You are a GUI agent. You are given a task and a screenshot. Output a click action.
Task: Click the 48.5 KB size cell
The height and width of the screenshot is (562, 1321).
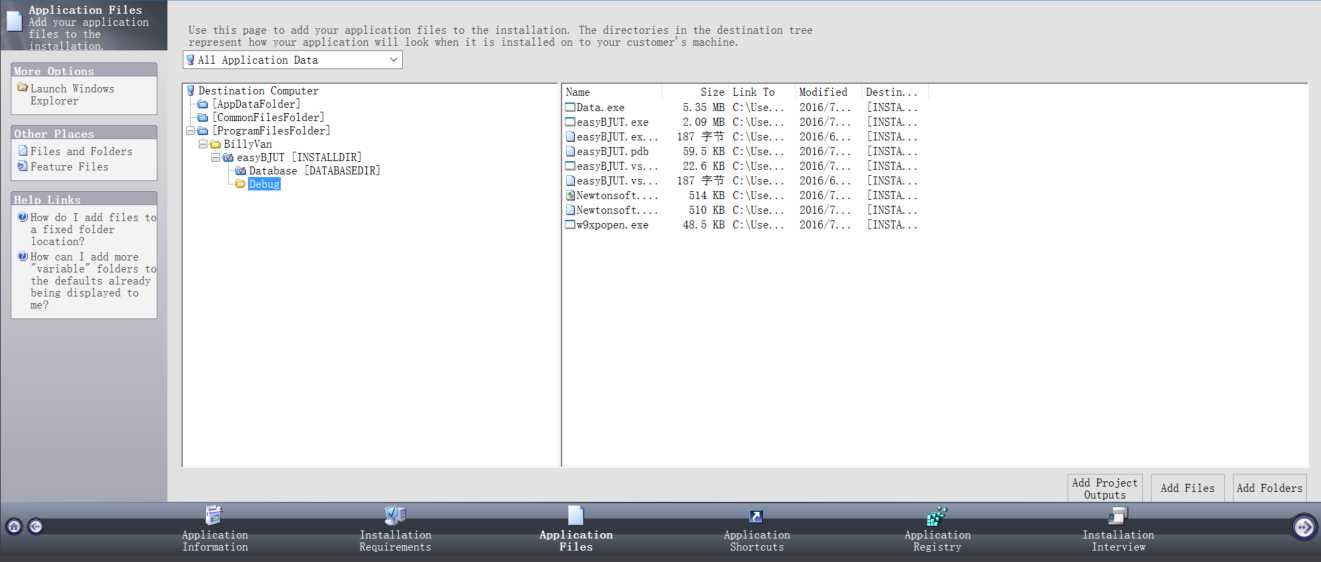coord(704,225)
